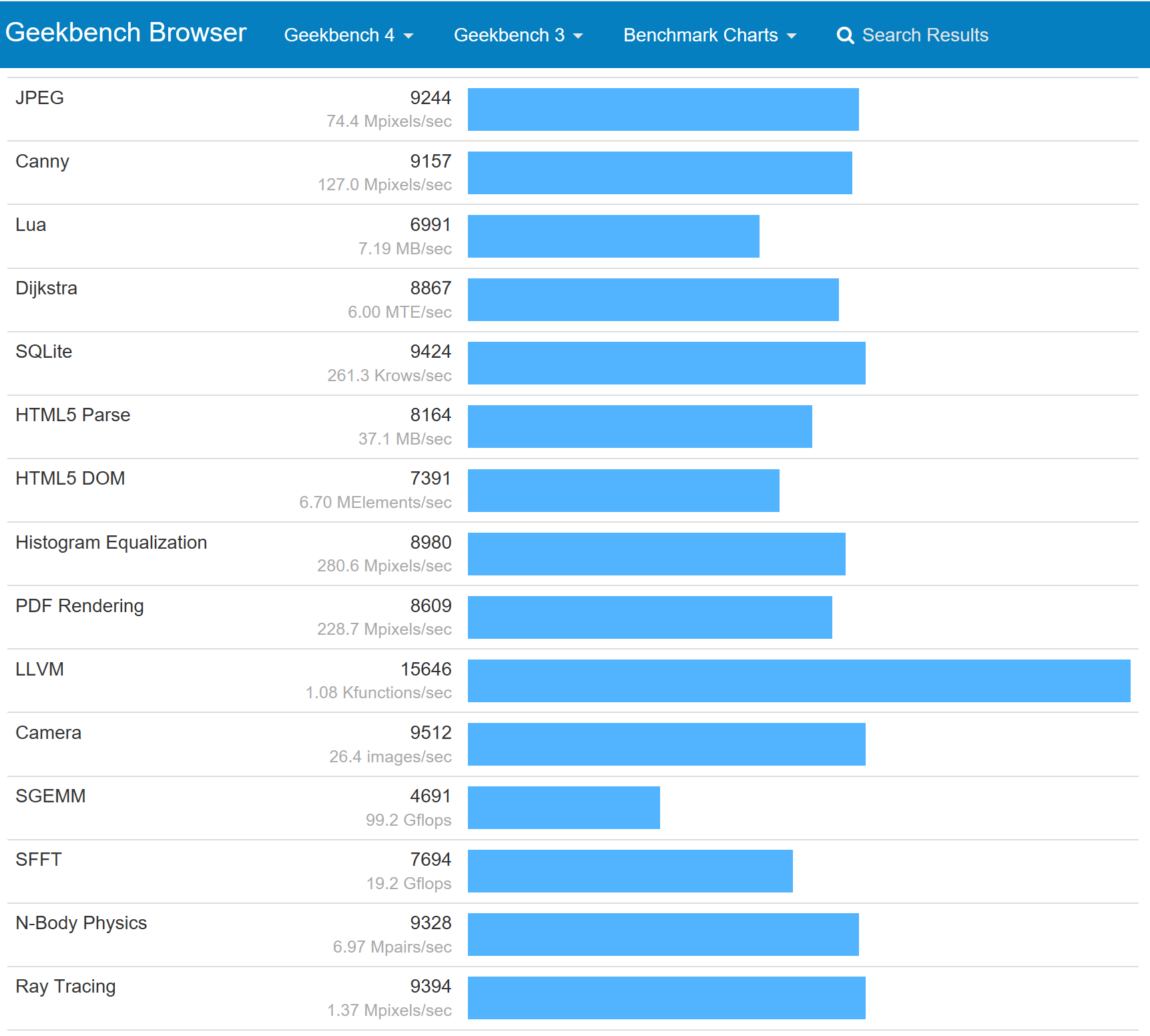Expand the Geekbench 4 dropdown menu

click(x=348, y=35)
